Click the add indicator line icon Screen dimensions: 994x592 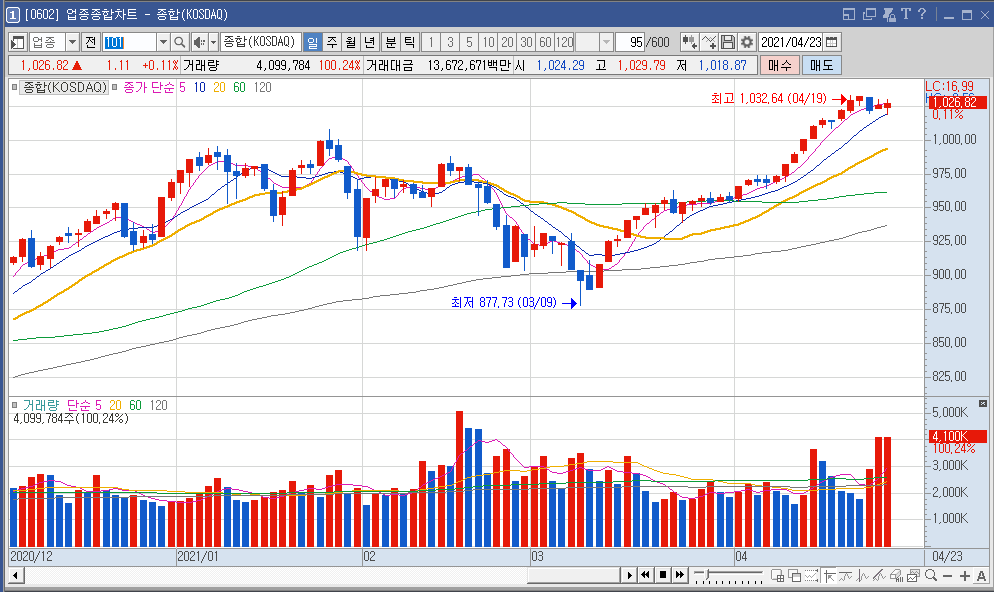[x=709, y=42]
